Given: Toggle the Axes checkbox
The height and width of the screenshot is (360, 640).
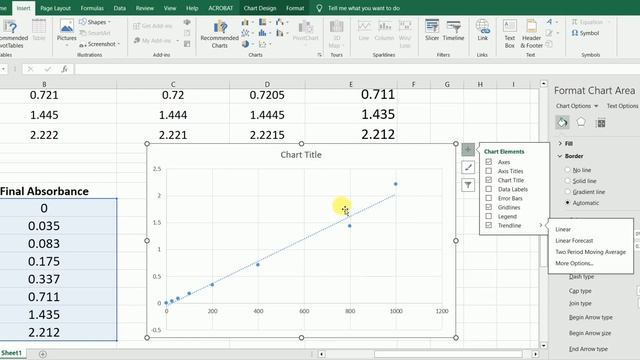Looking at the screenshot, I should (x=489, y=162).
